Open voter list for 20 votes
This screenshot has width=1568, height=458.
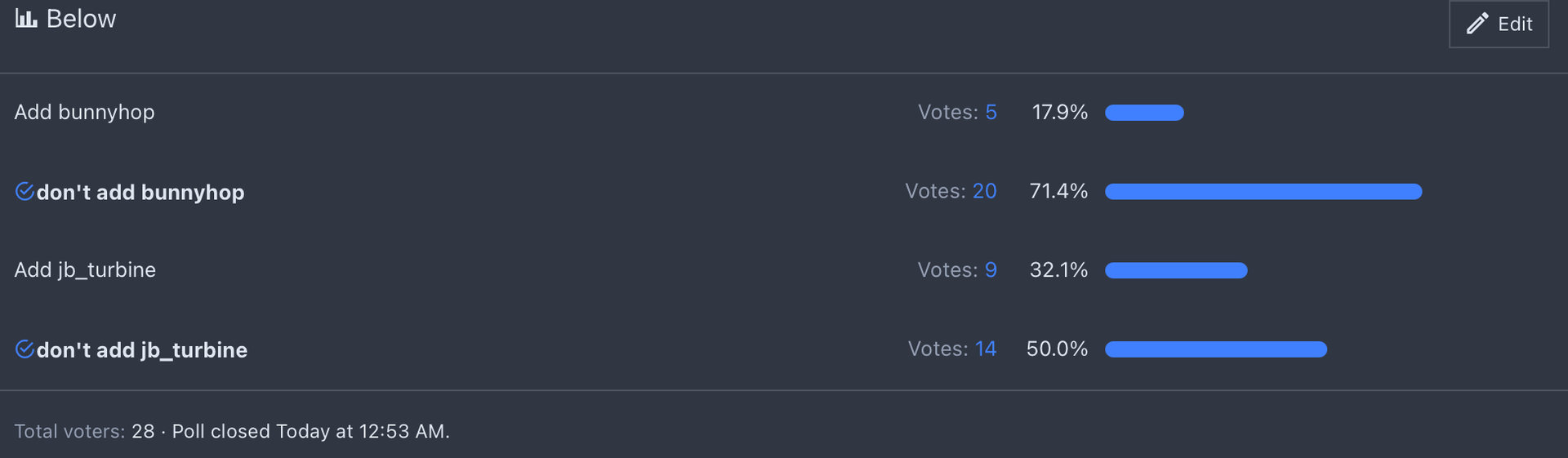coord(984,191)
